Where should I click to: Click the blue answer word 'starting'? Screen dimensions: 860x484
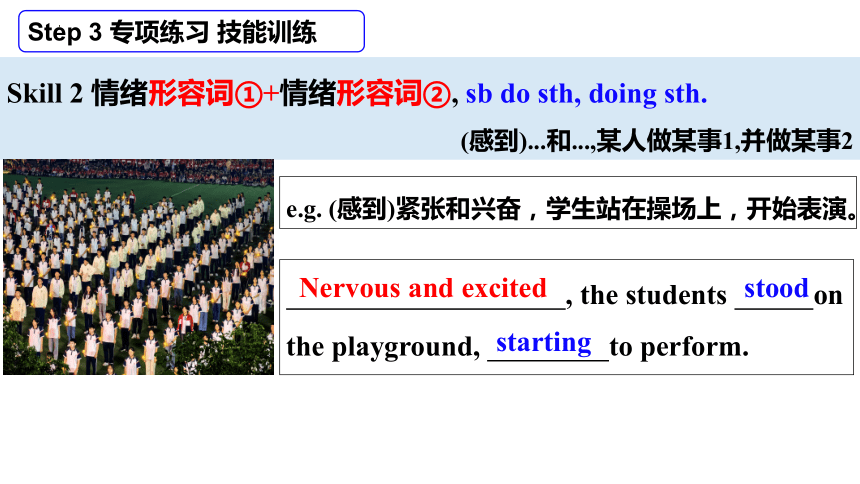[x=544, y=344]
